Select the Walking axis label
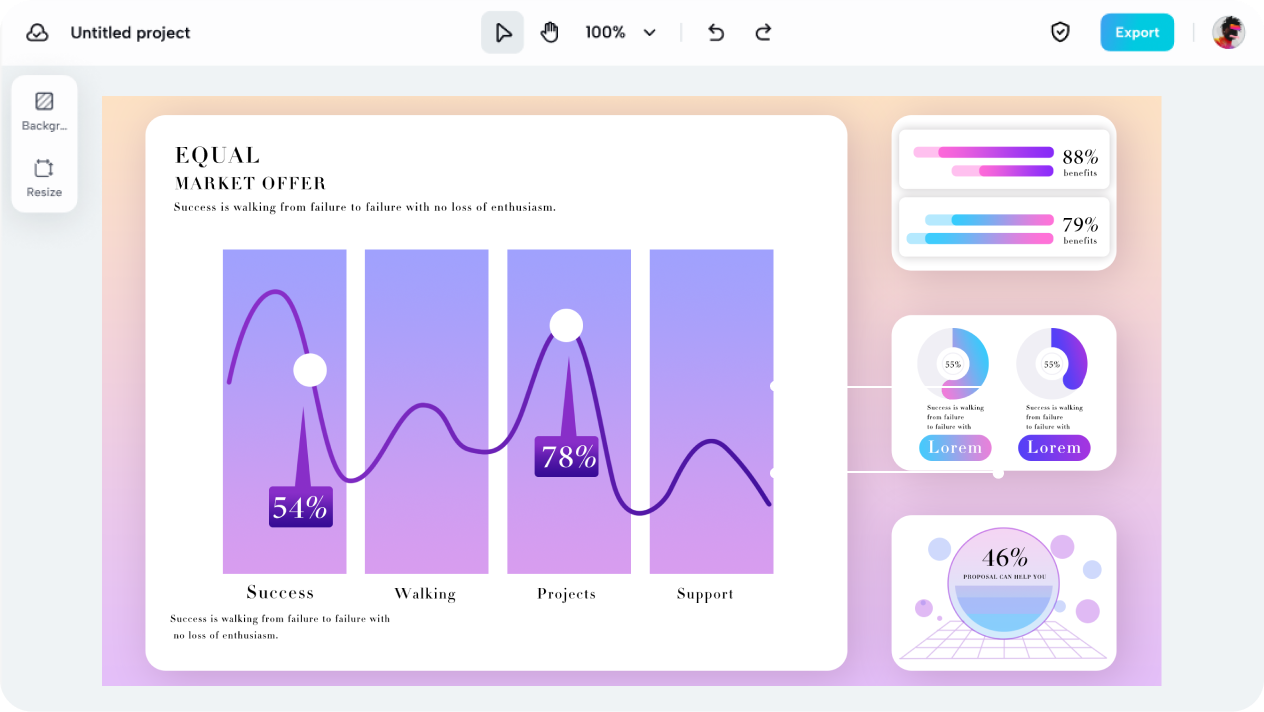 click(425, 594)
